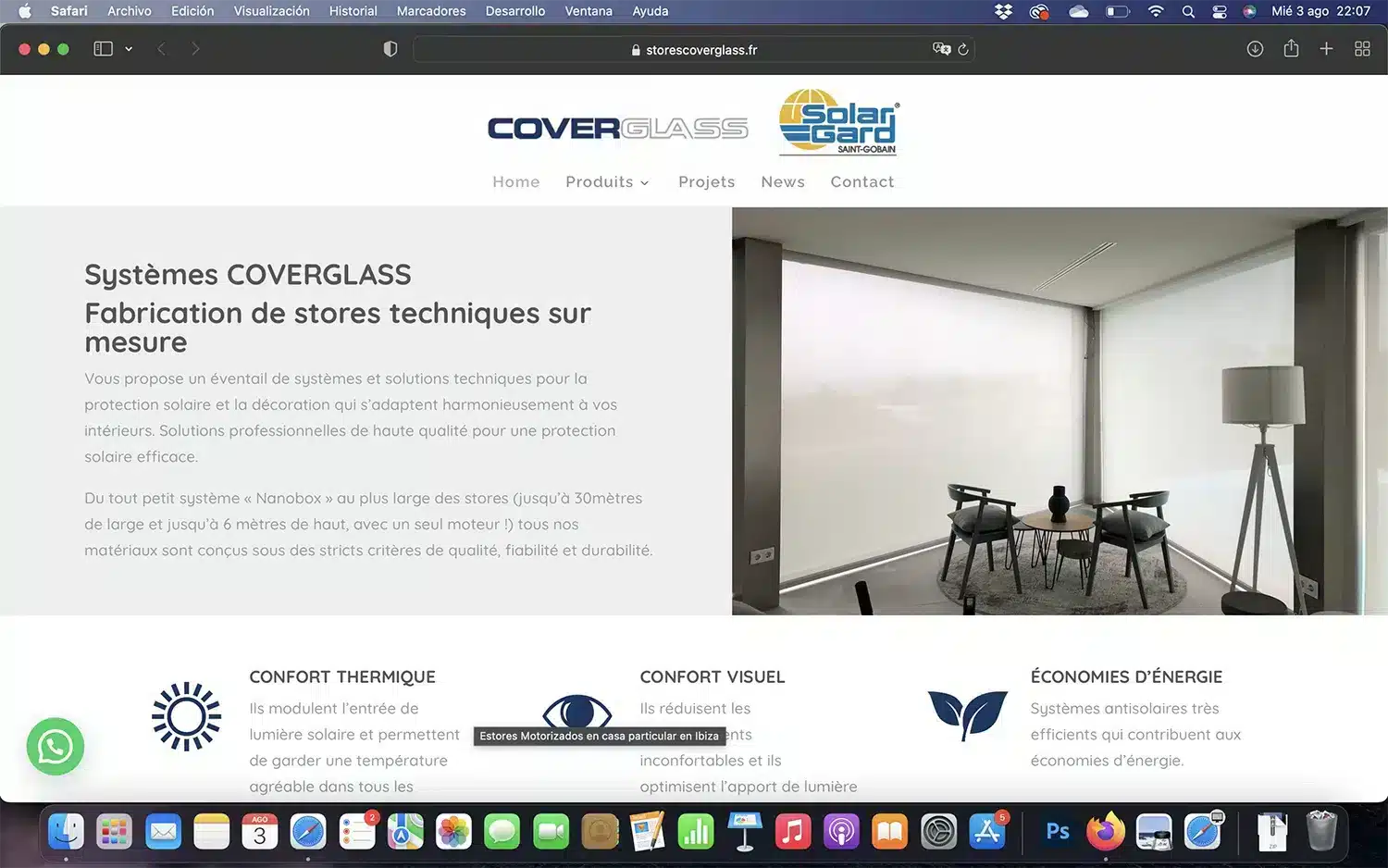
Task: Open the Projets navigation link
Action: tap(706, 182)
